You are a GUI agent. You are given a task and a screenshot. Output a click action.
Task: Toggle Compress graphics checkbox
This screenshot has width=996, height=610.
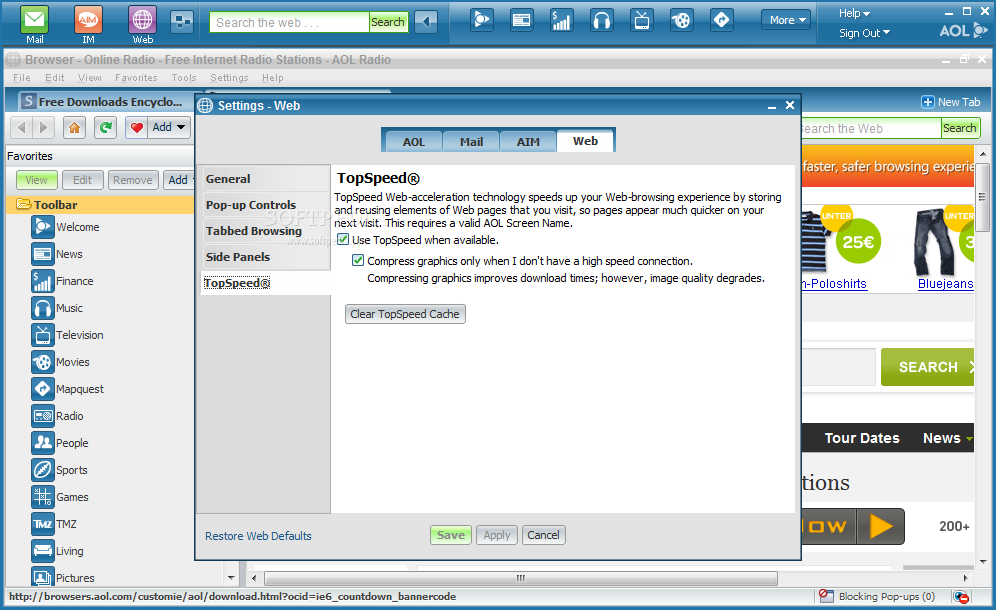click(x=358, y=261)
